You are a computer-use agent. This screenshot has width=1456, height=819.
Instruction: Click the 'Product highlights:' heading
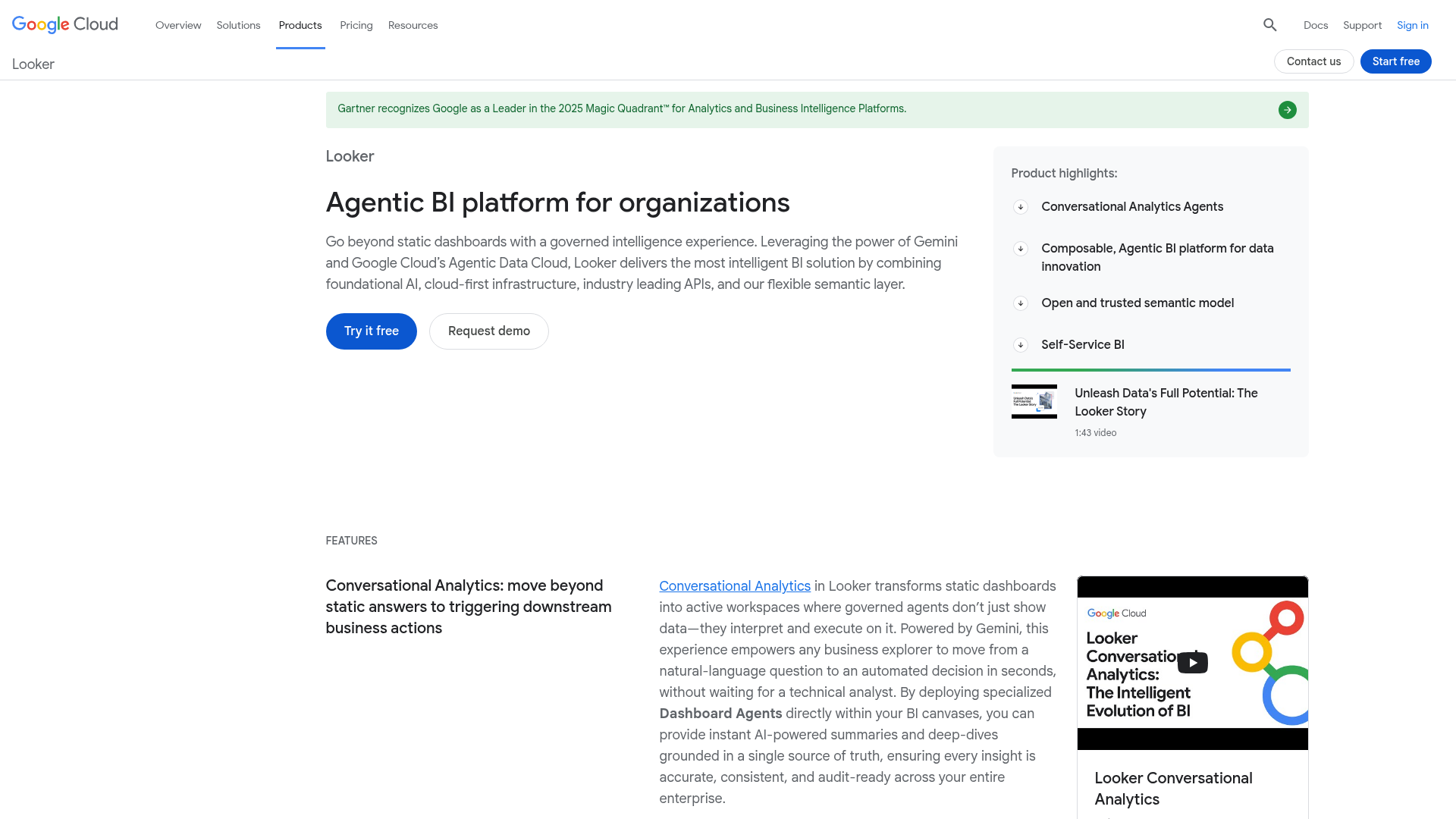click(1064, 174)
